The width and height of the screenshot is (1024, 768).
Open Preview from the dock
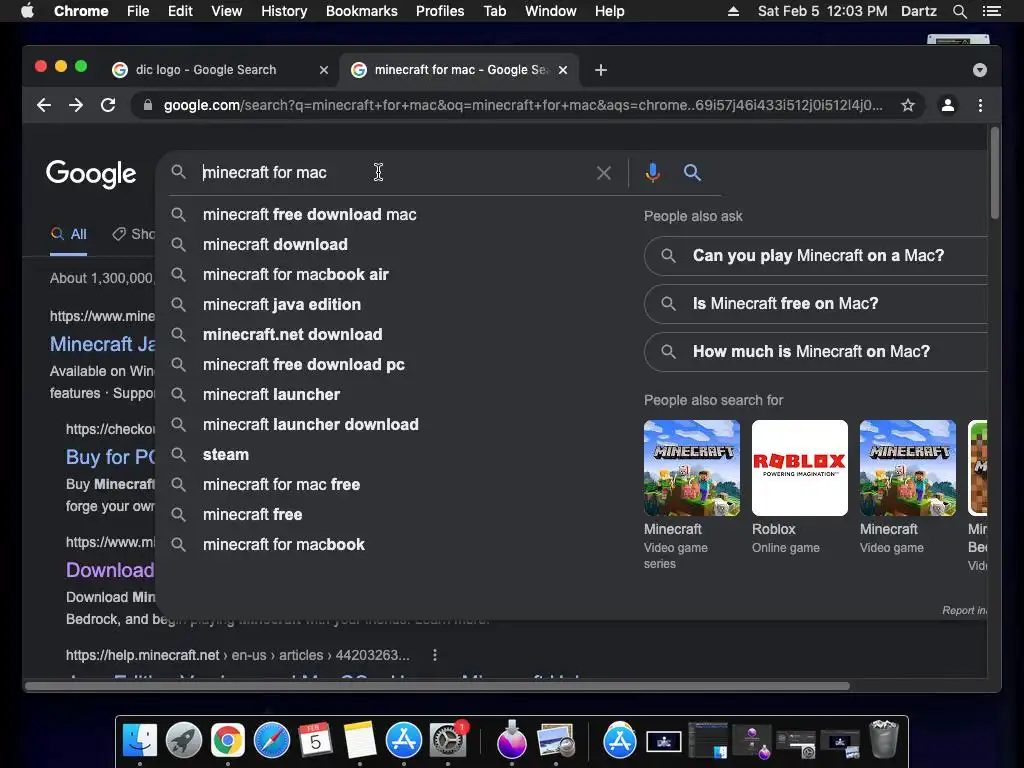pos(556,741)
